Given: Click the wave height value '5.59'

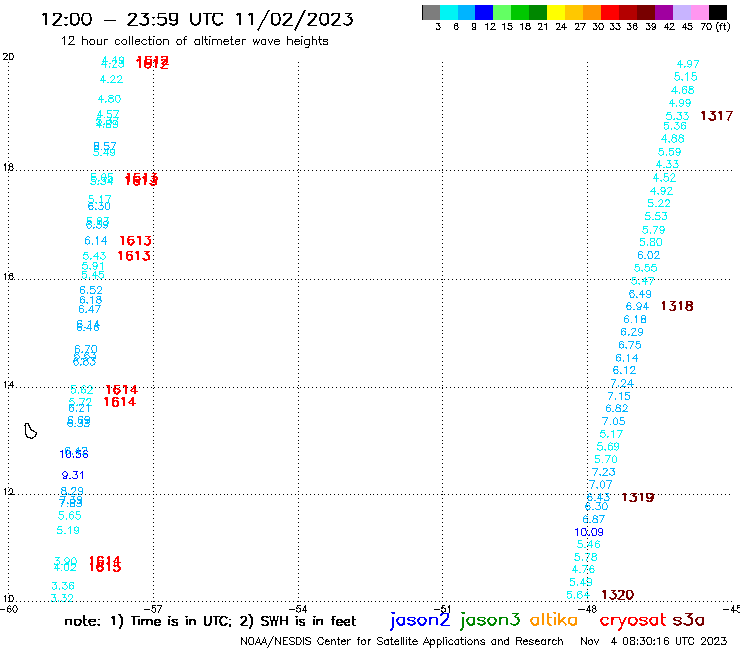Looking at the screenshot, I should pos(669,152).
